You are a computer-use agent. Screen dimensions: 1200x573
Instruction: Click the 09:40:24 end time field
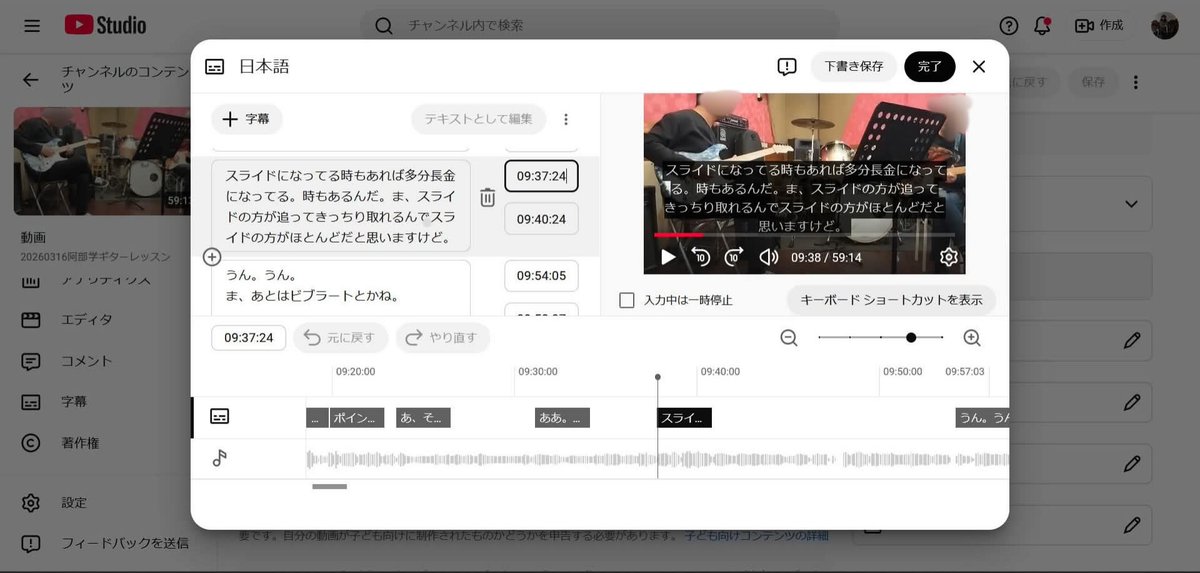(541, 219)
